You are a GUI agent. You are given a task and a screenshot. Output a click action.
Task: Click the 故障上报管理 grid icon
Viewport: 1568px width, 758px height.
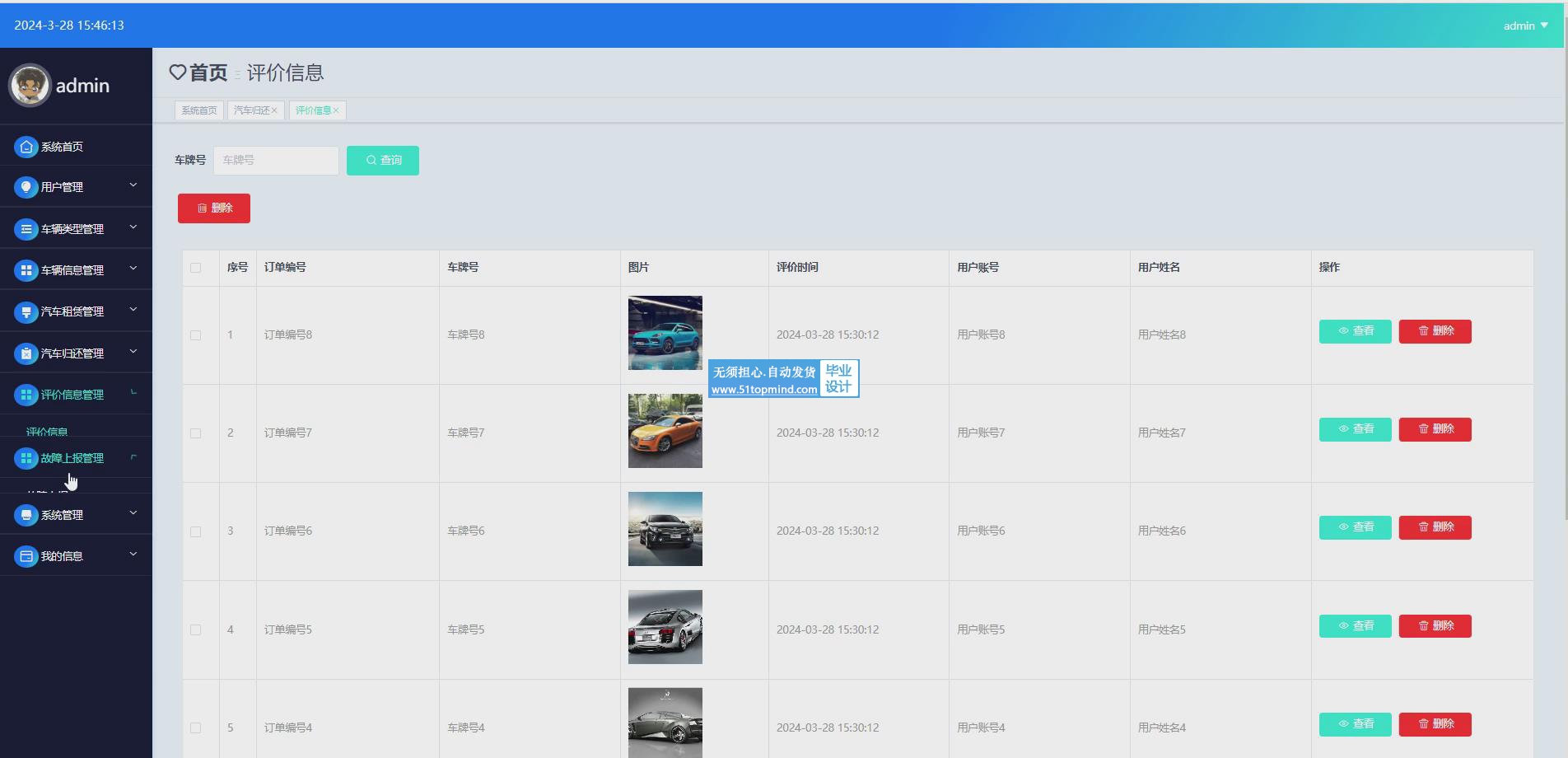(x=26, y=458)
